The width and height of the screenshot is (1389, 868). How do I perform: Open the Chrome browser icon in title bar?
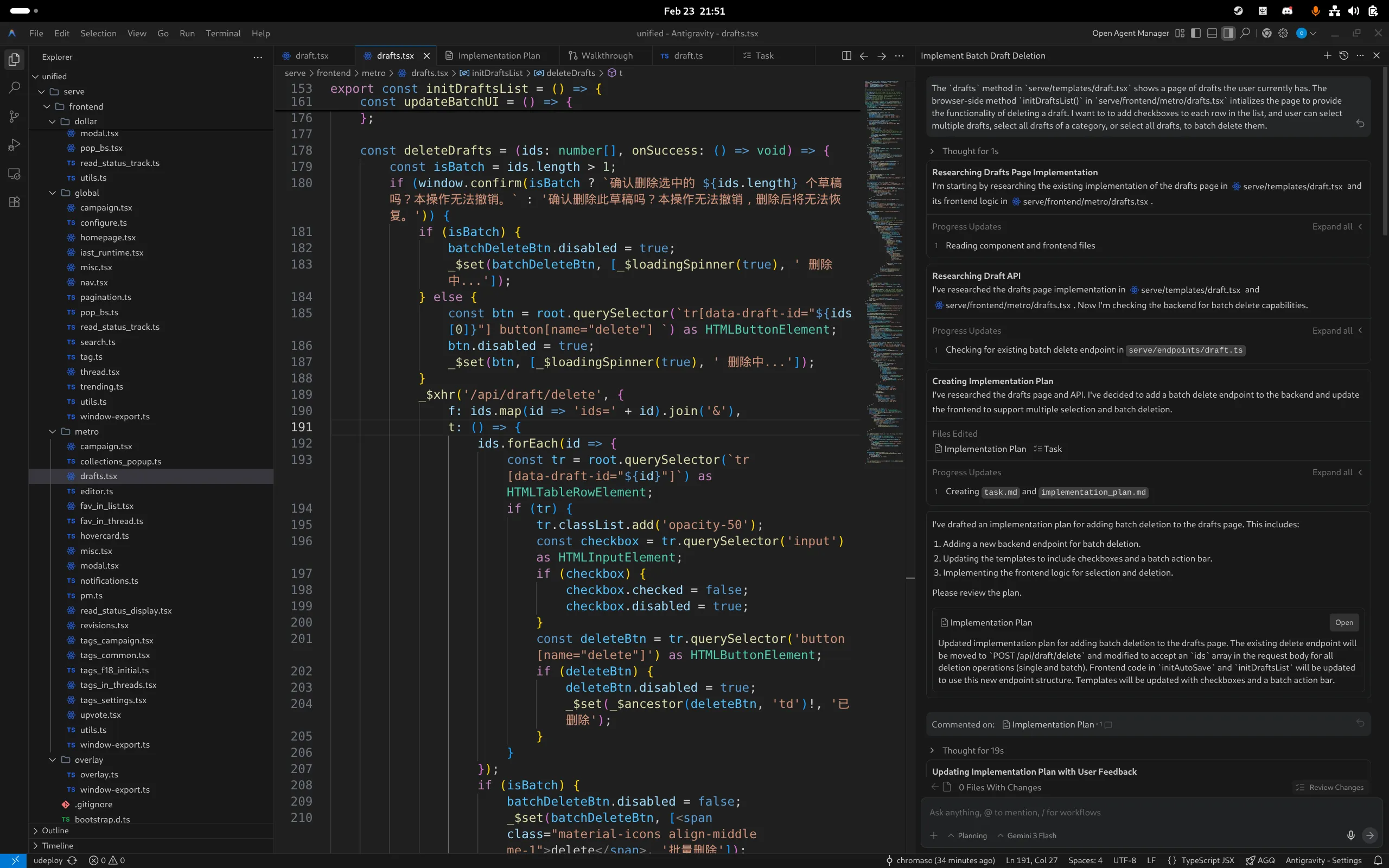click(x=1267, y=33)
